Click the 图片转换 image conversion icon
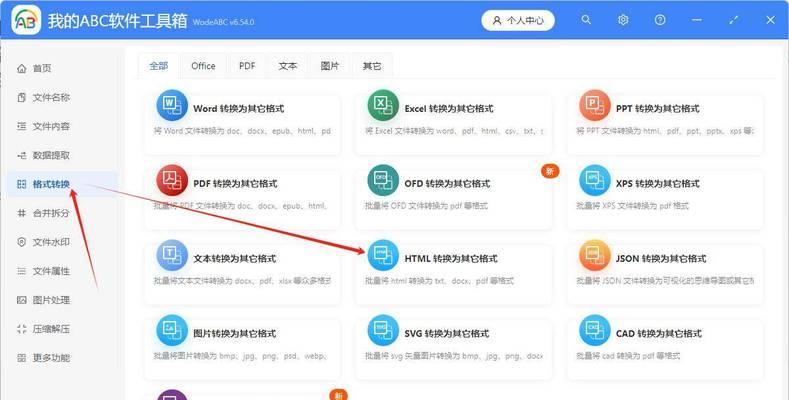 (172, 330)
